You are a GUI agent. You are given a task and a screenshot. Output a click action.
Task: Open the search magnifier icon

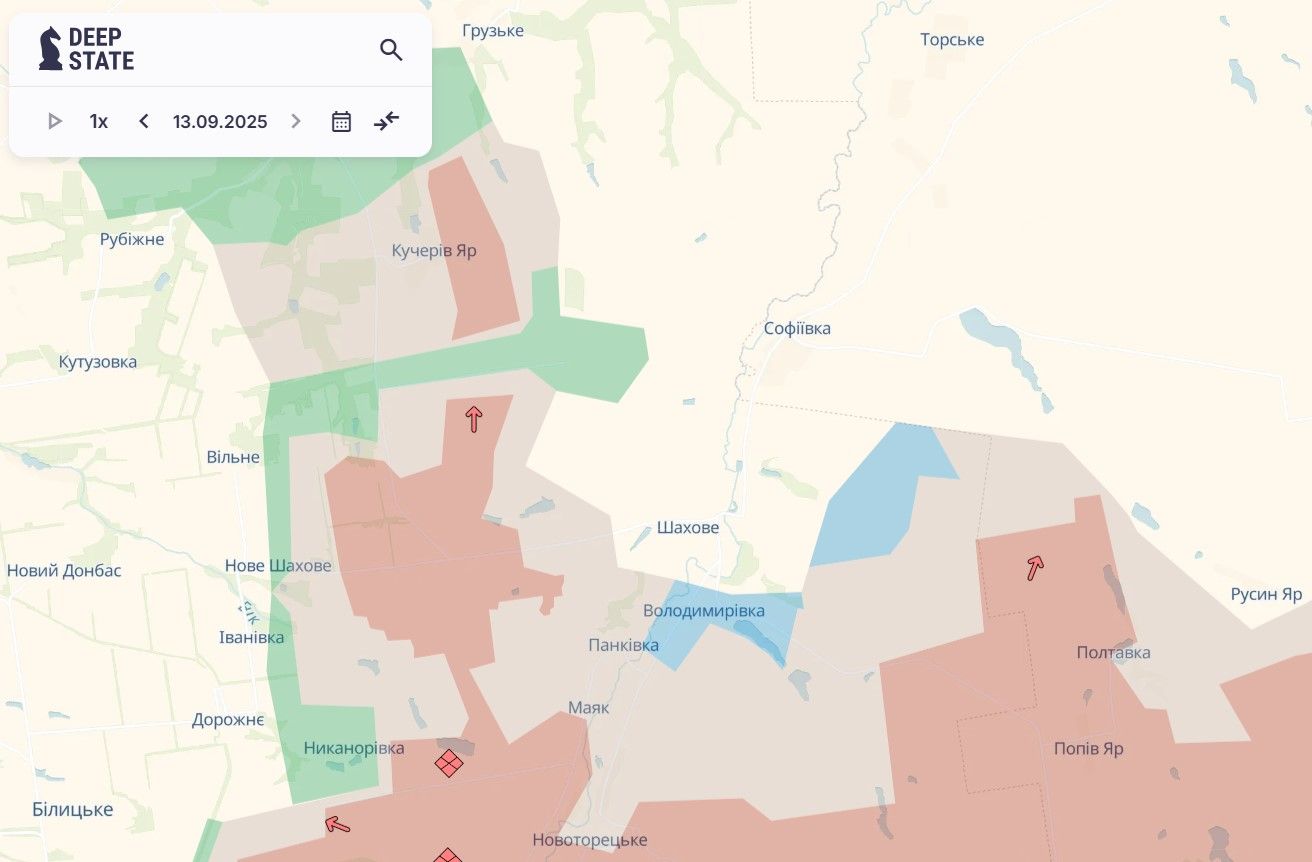[391, 50]
